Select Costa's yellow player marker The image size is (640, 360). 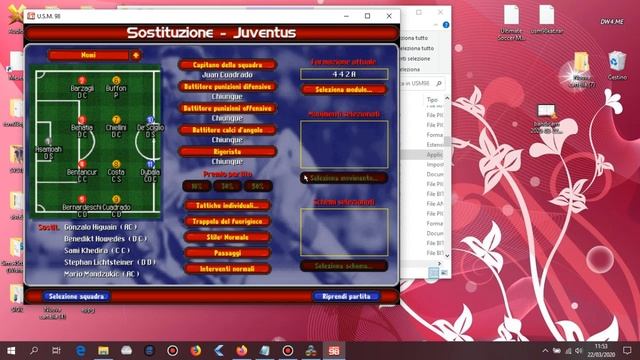[116, 164]
